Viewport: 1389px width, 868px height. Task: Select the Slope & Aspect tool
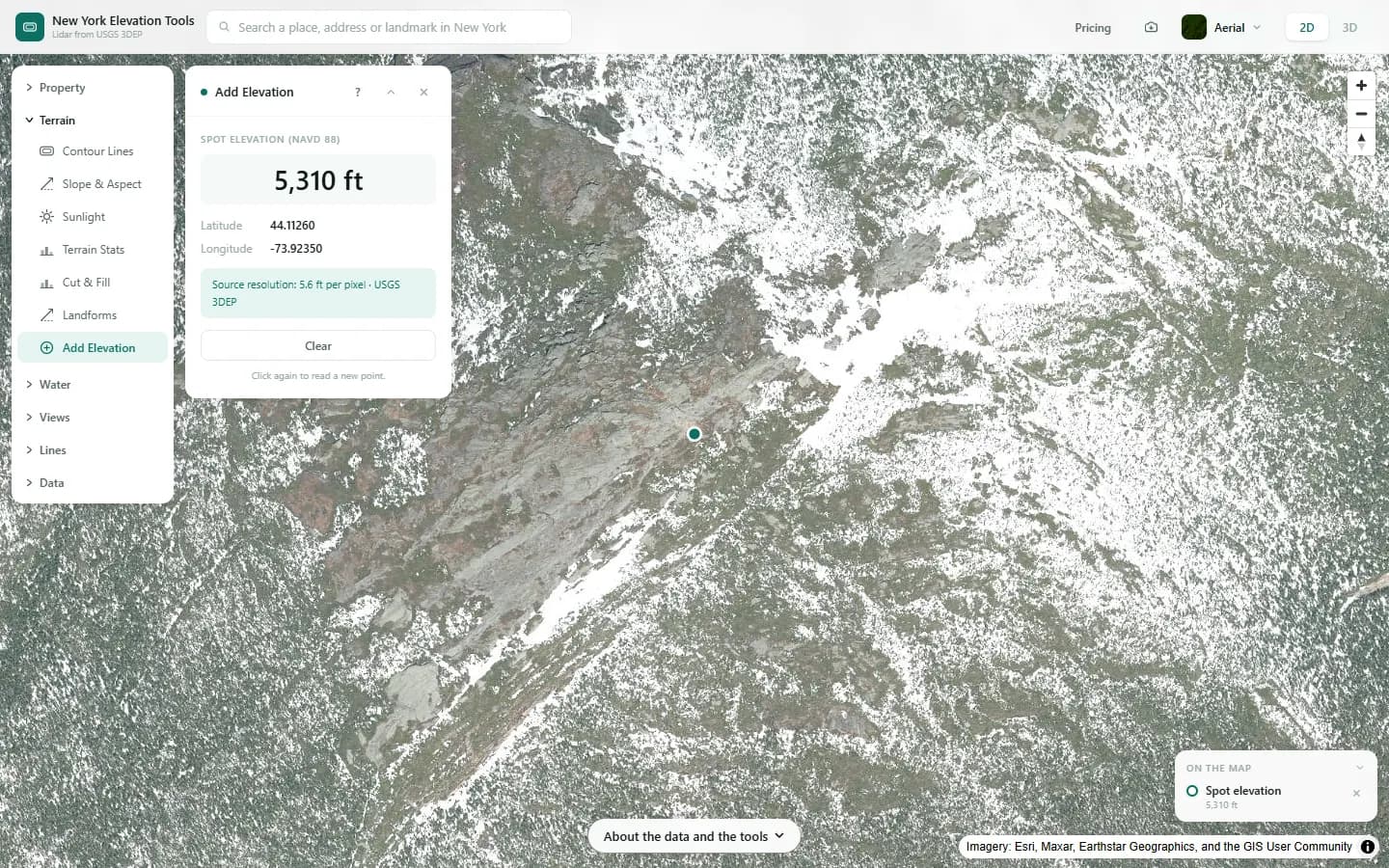[93, 184]
